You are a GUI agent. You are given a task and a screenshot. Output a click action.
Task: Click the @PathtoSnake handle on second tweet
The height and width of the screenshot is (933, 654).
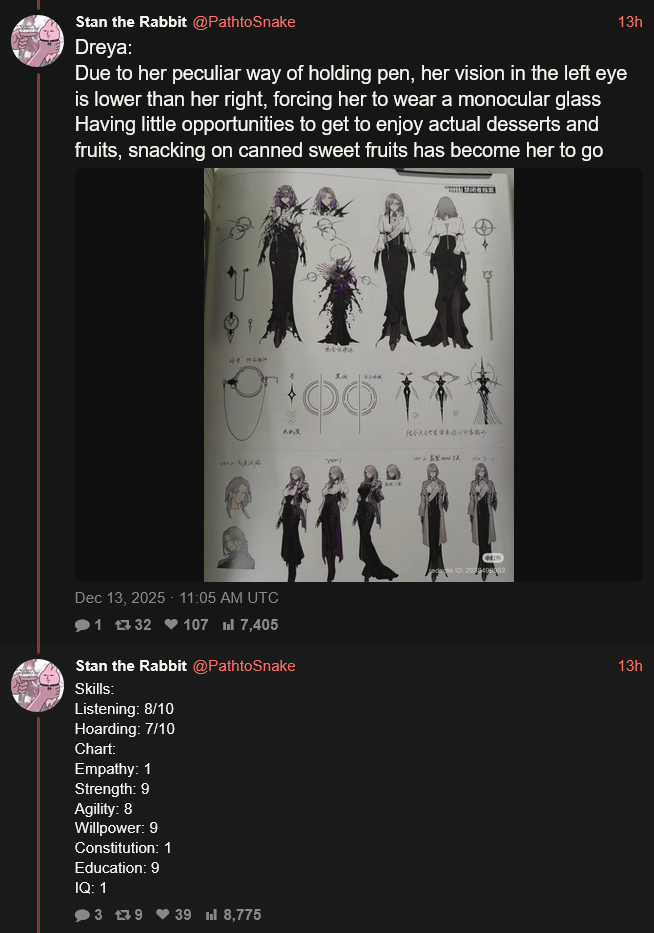[244, 666]
